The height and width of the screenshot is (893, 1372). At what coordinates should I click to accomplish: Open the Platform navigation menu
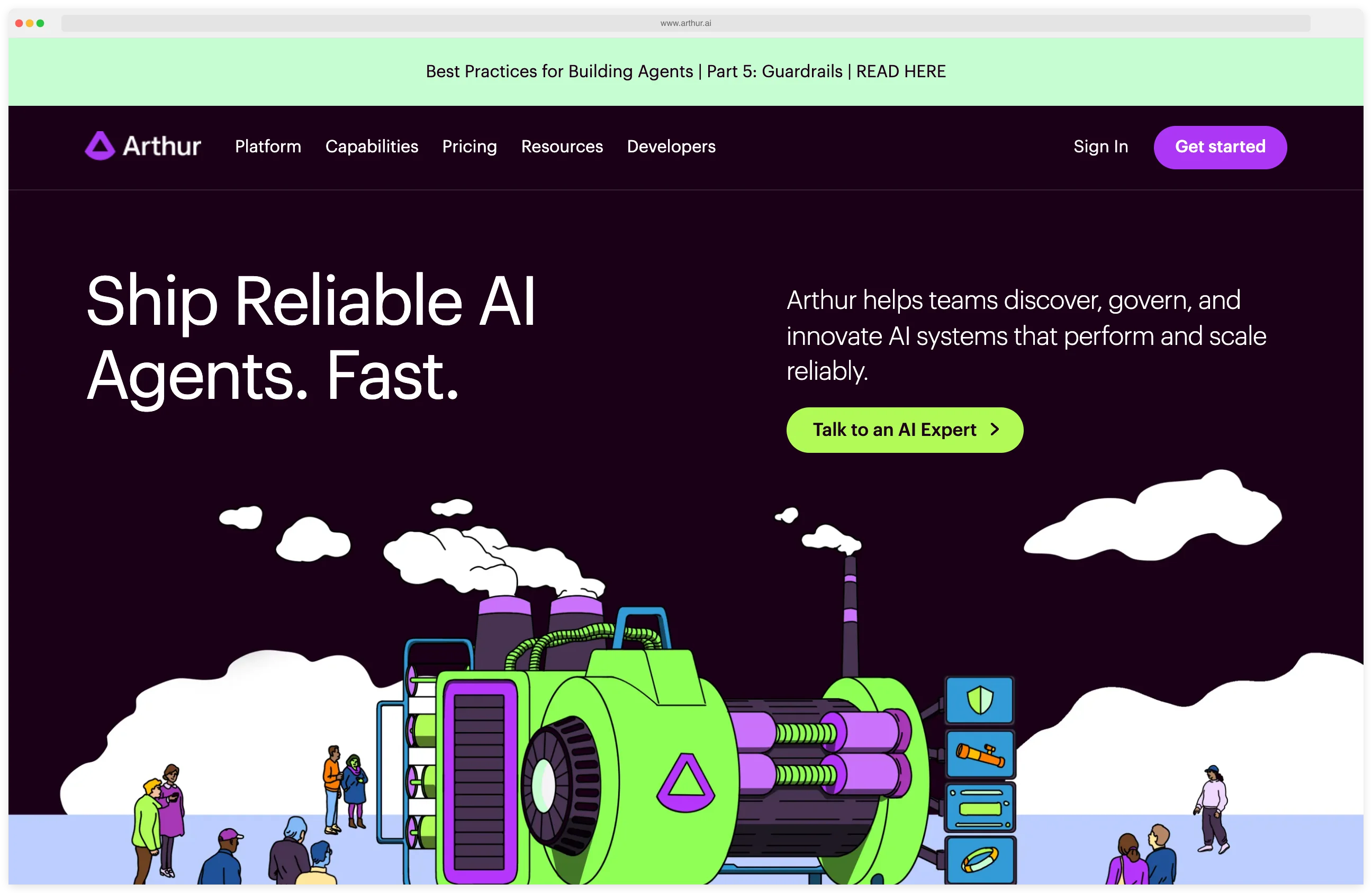pyautogui.click(x=267, y=147)
